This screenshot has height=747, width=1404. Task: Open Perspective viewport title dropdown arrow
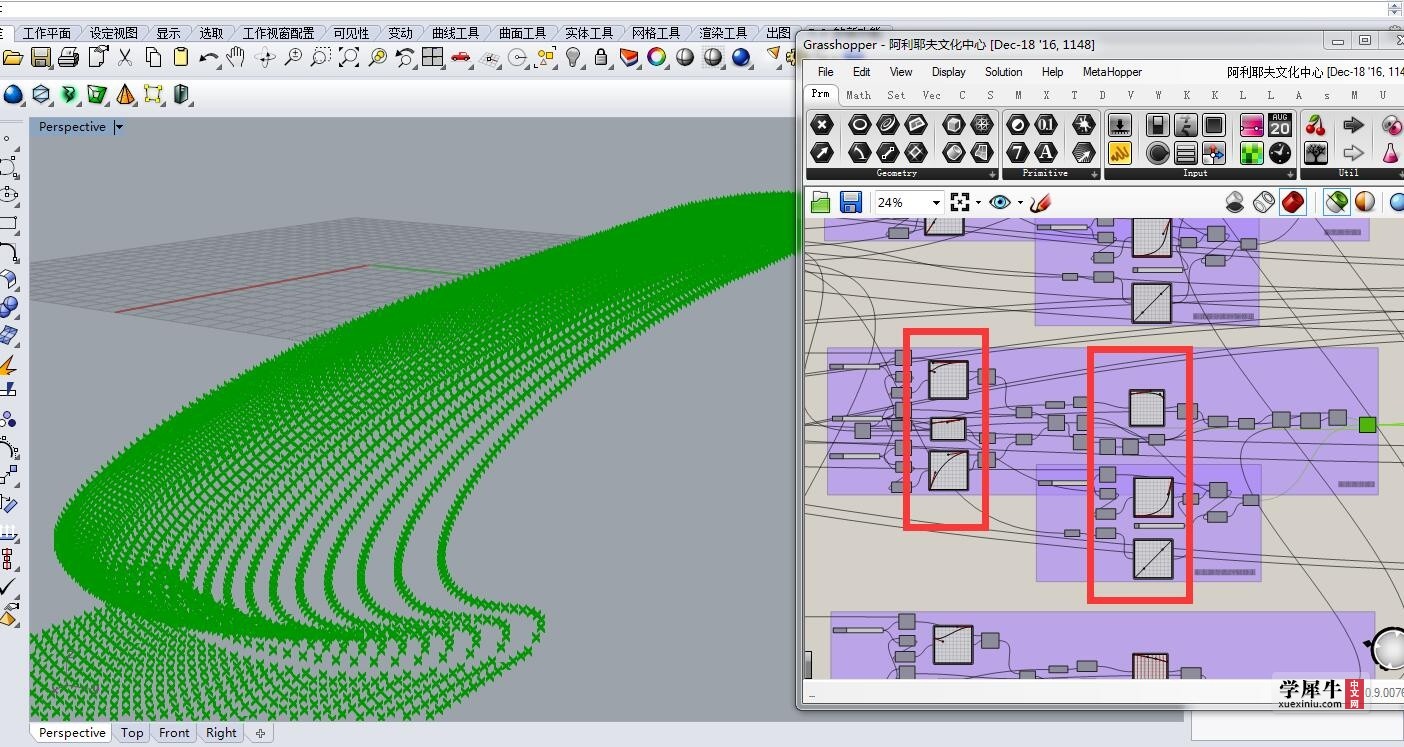click(x=119, y=127)
